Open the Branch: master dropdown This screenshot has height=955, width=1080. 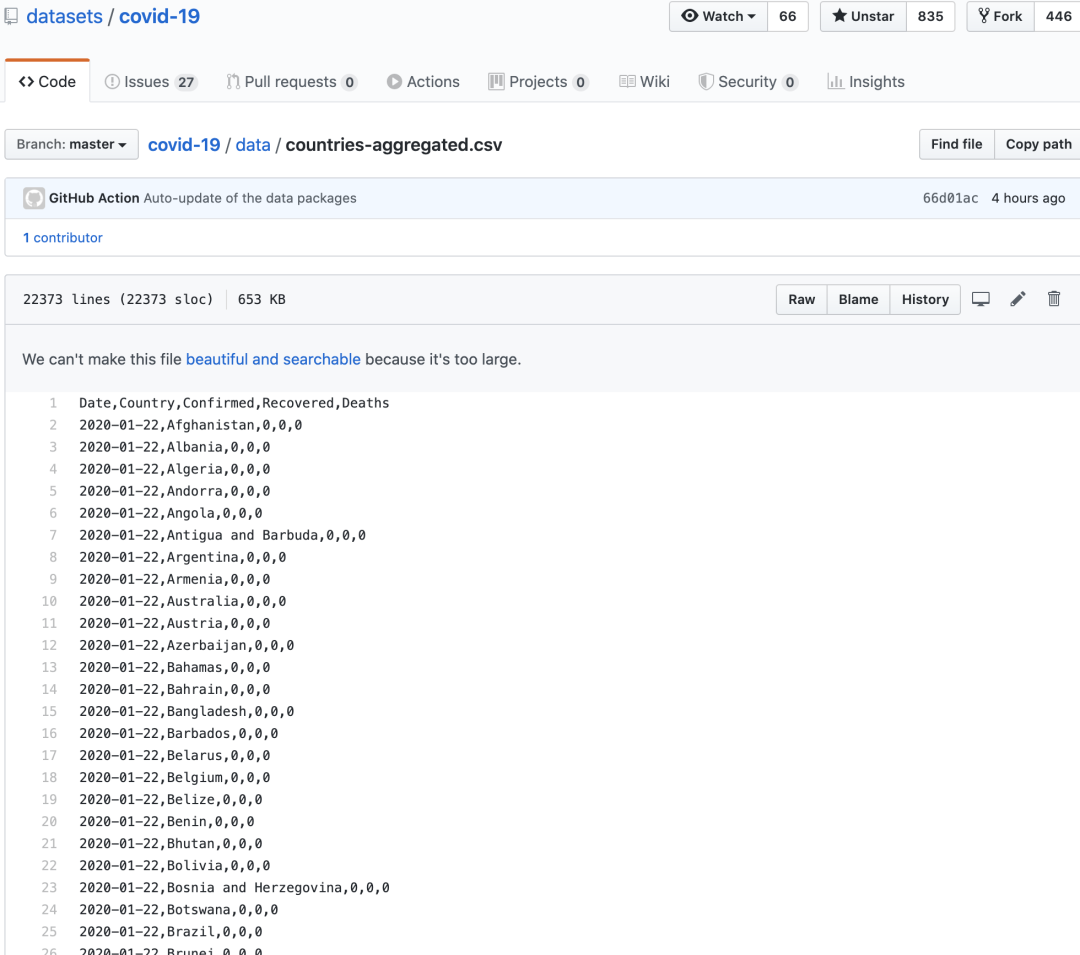click(72, 145)
